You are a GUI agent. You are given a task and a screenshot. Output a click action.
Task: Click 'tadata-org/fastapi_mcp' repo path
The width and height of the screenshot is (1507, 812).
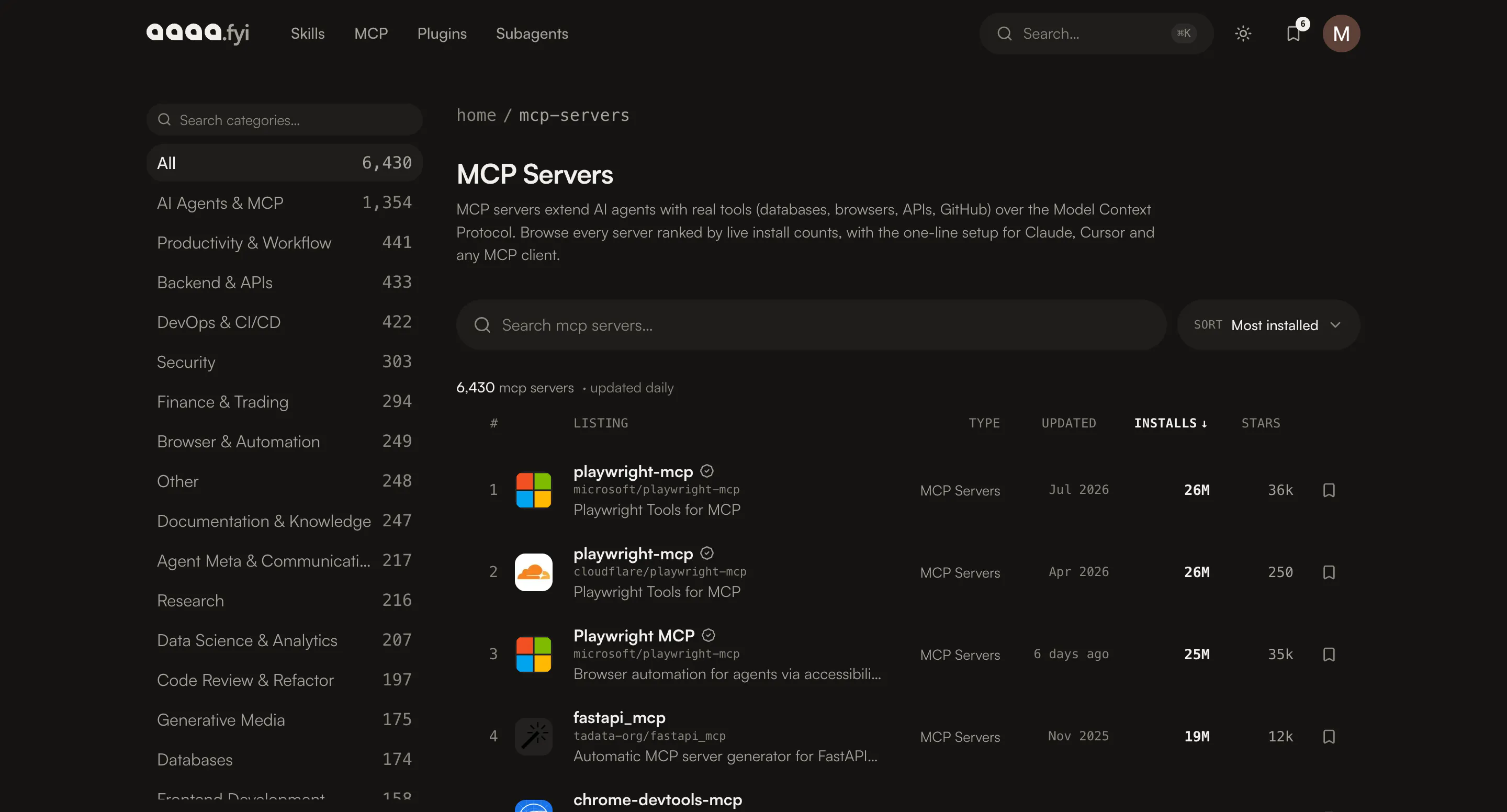(x=649, y=736)
